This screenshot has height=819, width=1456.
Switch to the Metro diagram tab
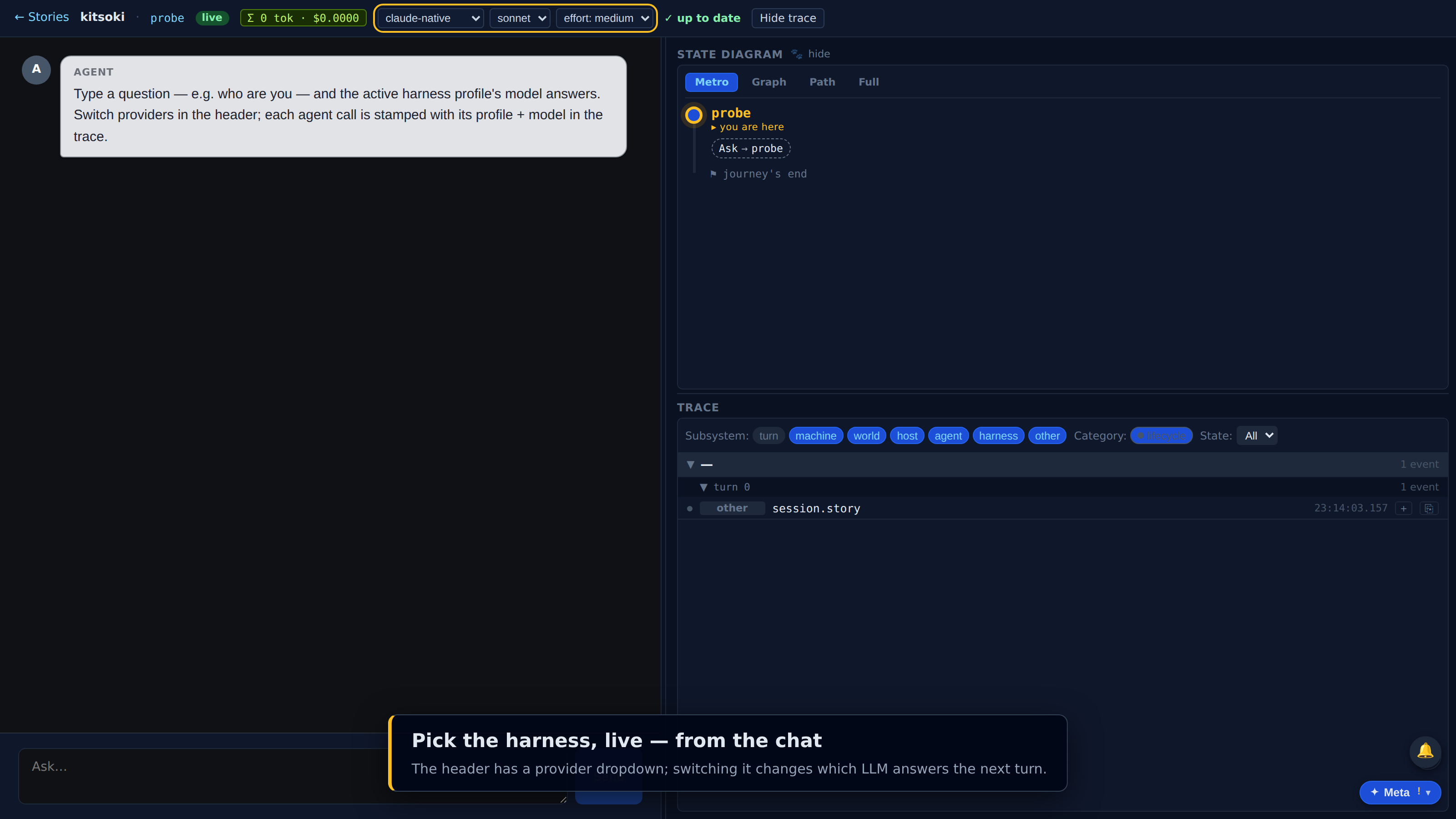pyautogui.click(x=711, y=82)
